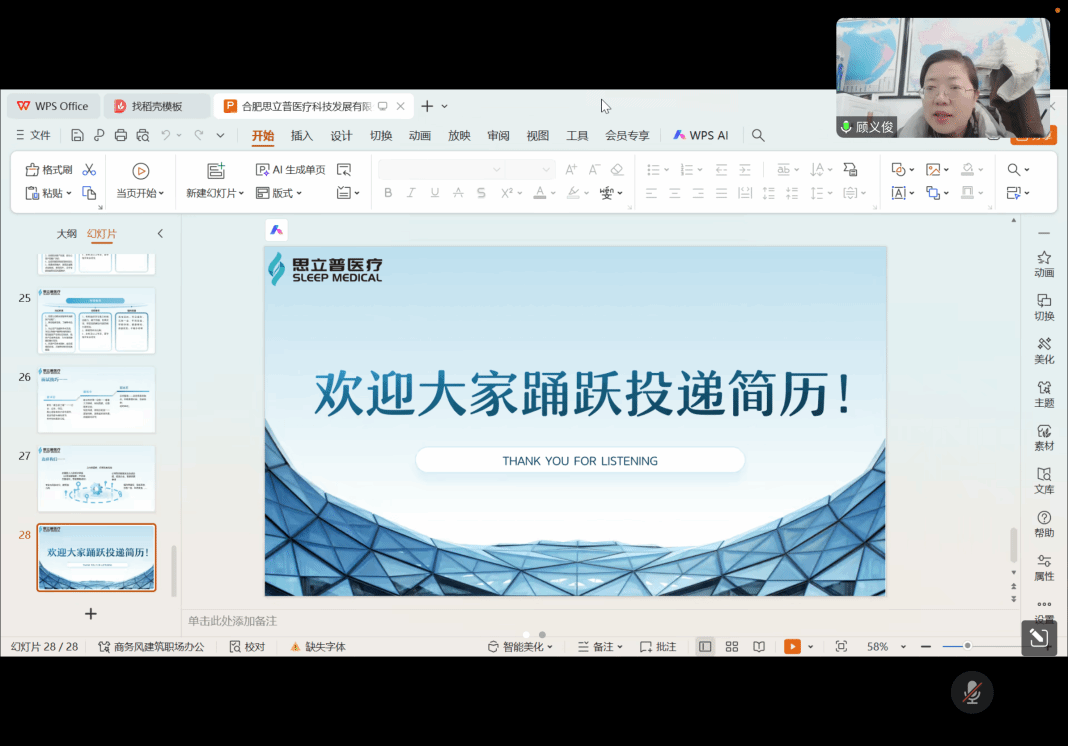Screen dimensions: 1068x746
Task: Open the 动画 animation side panel
Action: (x=1044, y=264)
